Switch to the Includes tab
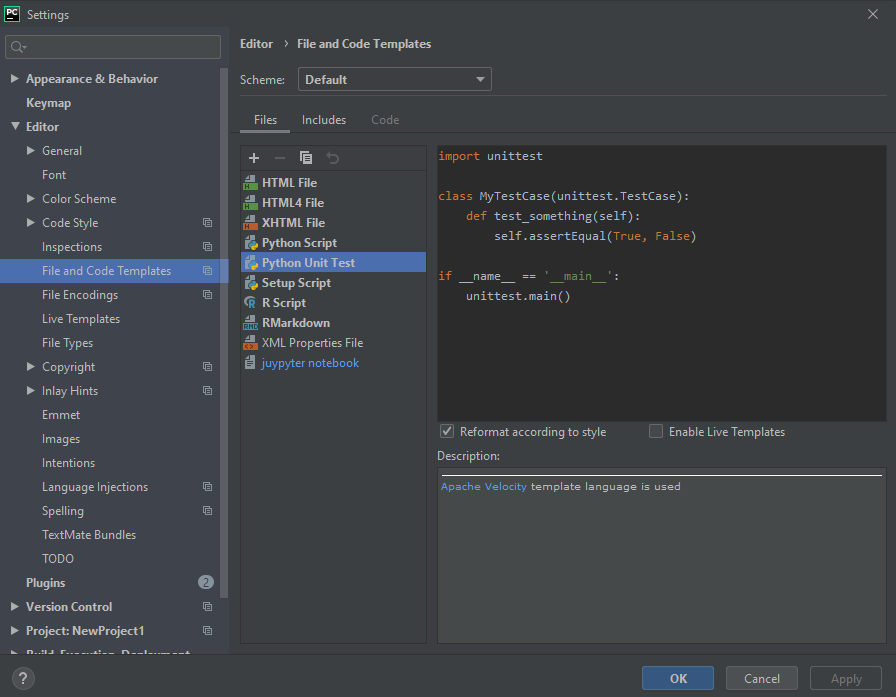Viewport: 896px width, 697px height. (323, 119)
